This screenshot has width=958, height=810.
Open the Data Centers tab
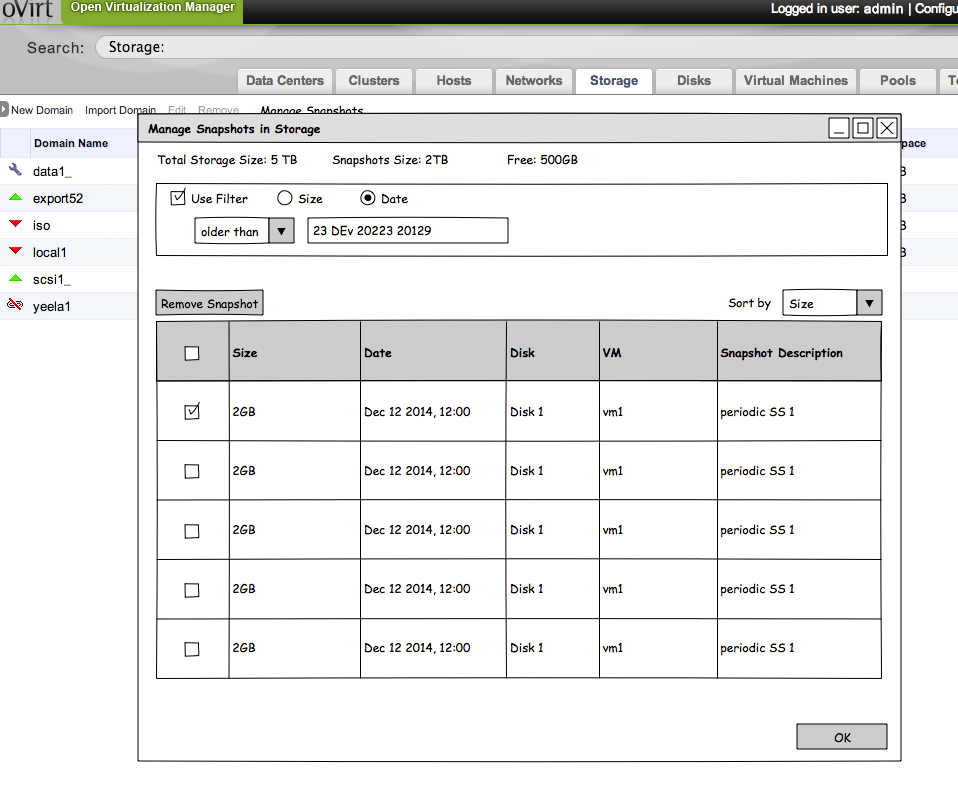(x=285, y=81)
